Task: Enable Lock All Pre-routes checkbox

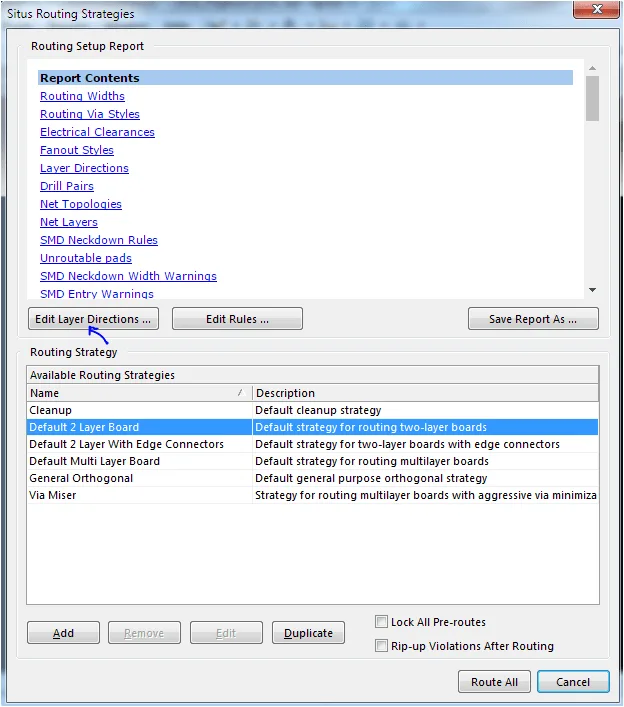Action: click(381, 622)
